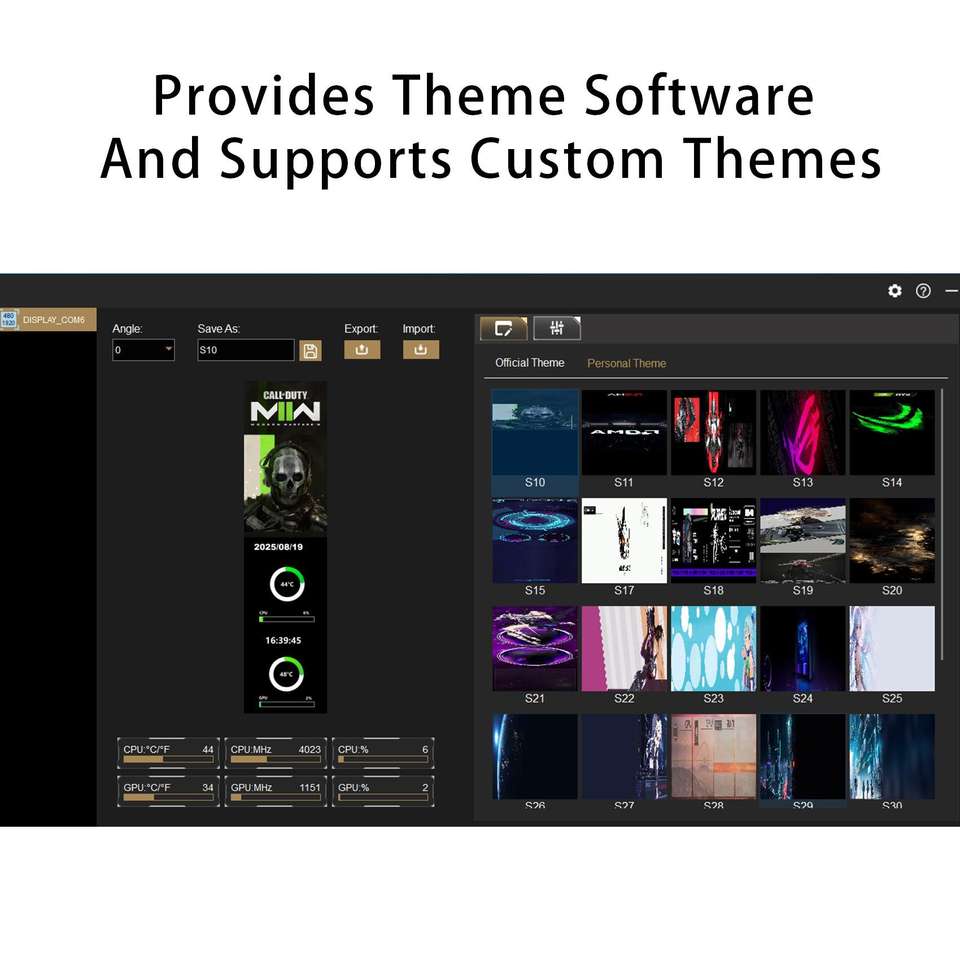Select the S17 white background theme
Image resolution: width=960 pixels, height=960 pixels.
coord(624,541)
